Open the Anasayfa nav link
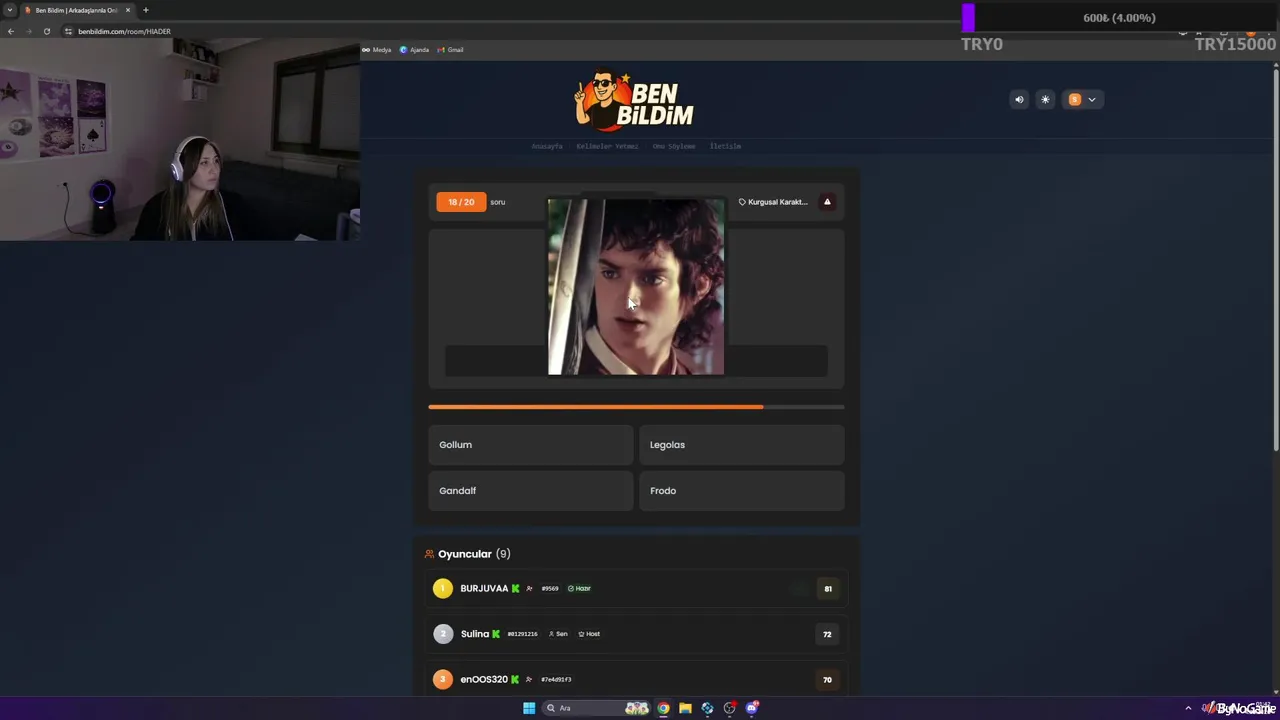 547,146
